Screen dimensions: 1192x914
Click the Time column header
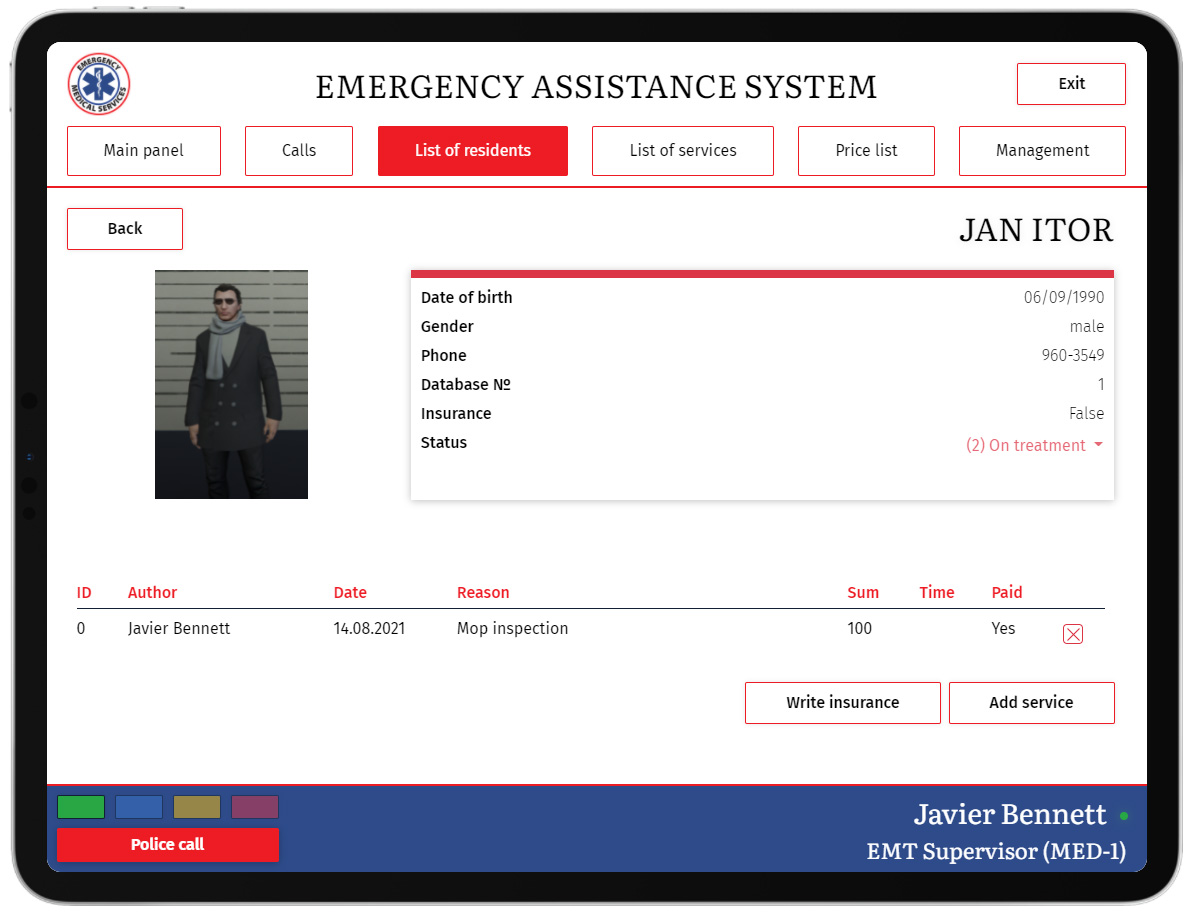pos(937,592)
